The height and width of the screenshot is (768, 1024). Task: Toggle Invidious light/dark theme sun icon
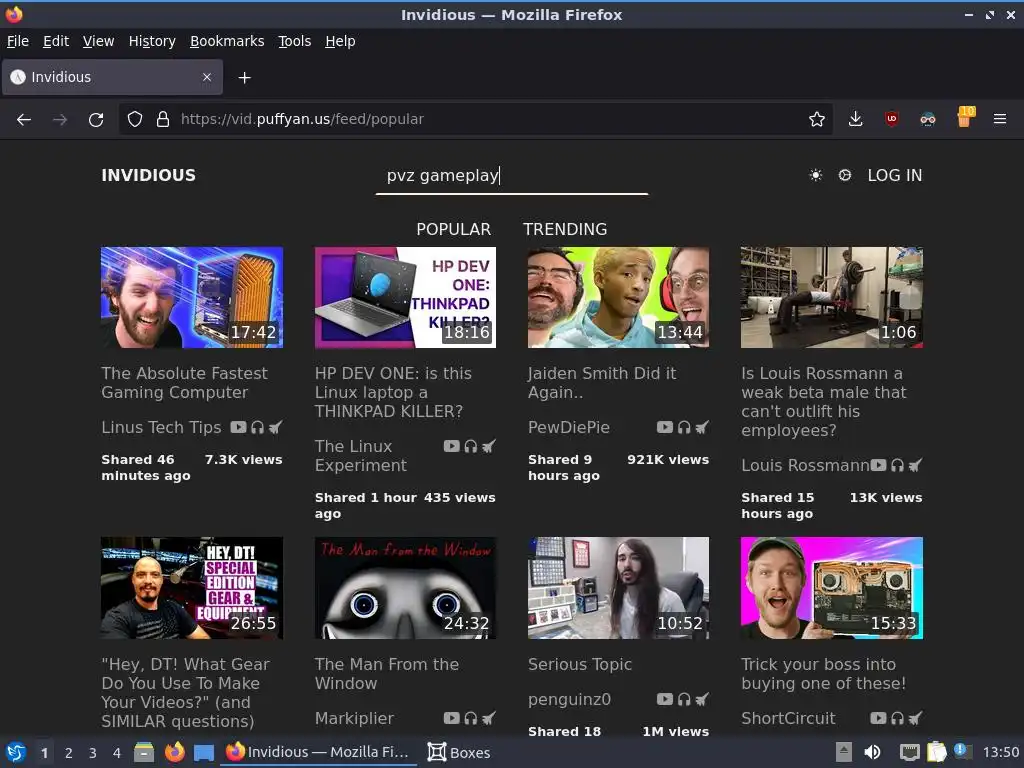point(816,175)
